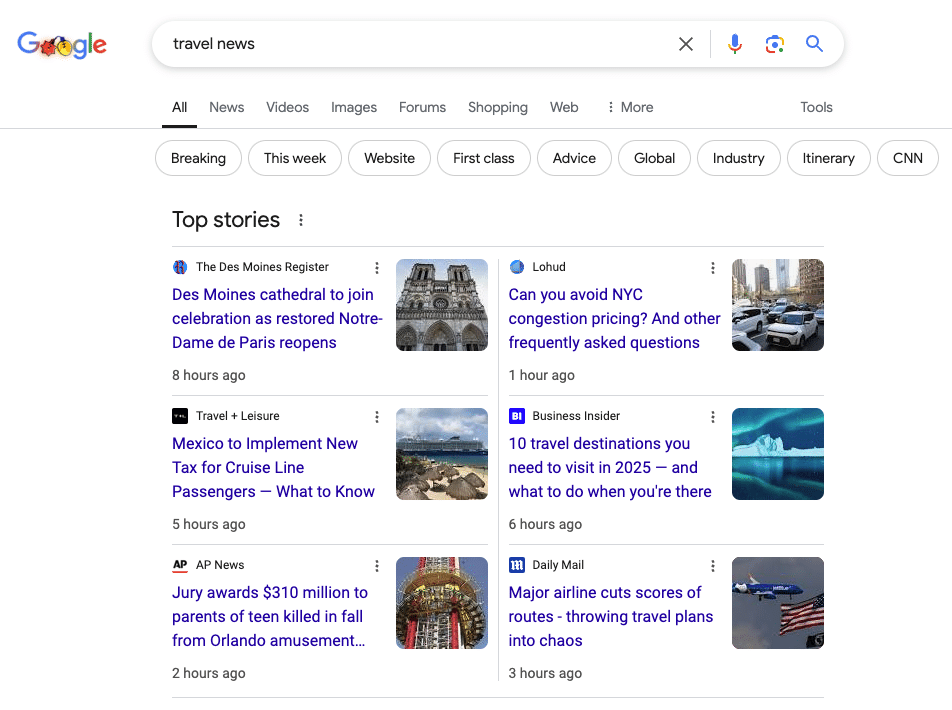This screenshot has height=710, width=952.
Task: Open Jury awards $310 million headline
Action: pyautogui.click(x=270, y=616)
